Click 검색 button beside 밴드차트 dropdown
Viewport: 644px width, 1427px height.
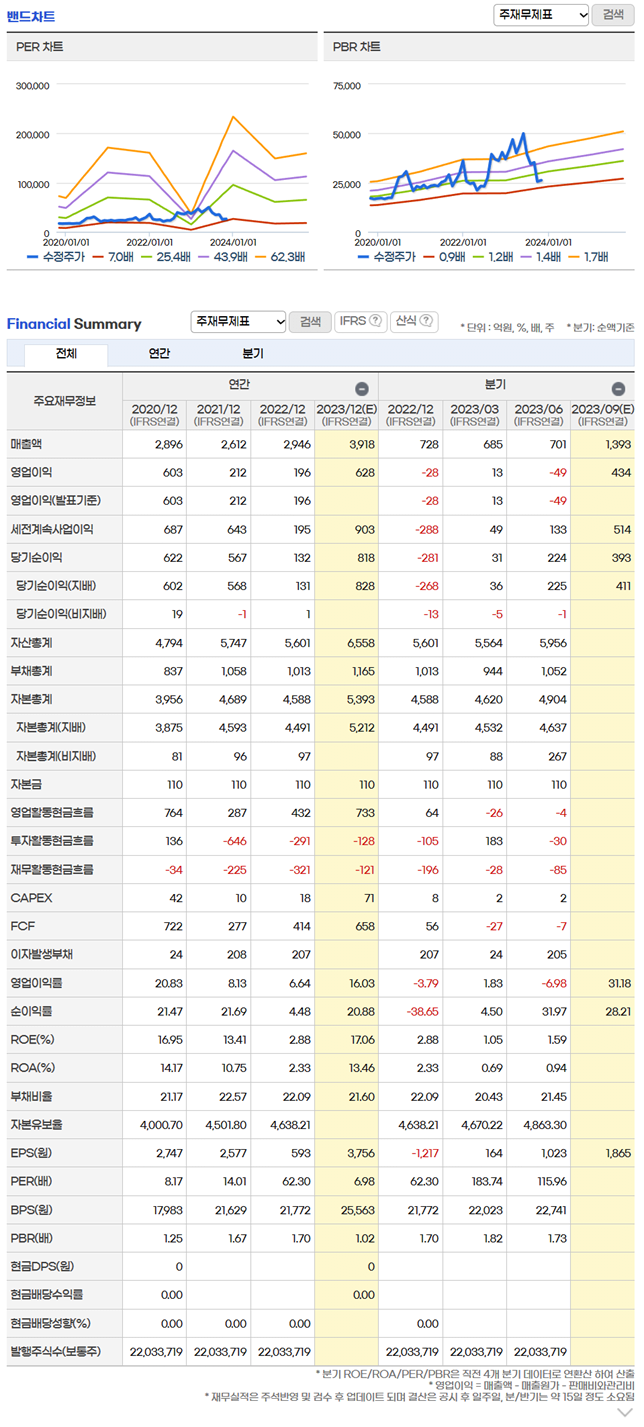tap(612, 14)
